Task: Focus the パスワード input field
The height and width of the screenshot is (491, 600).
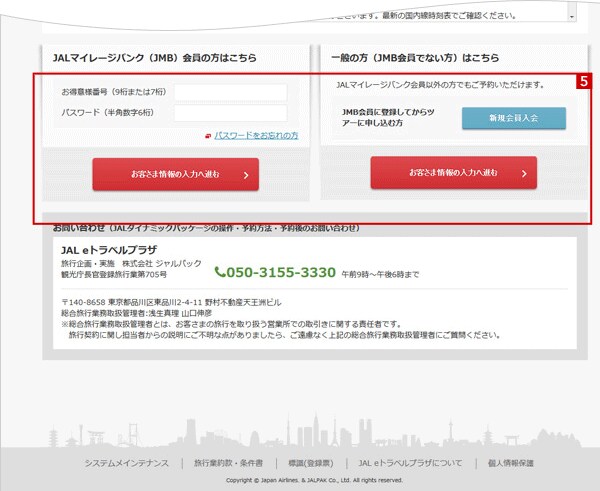Action: (230, 113)
